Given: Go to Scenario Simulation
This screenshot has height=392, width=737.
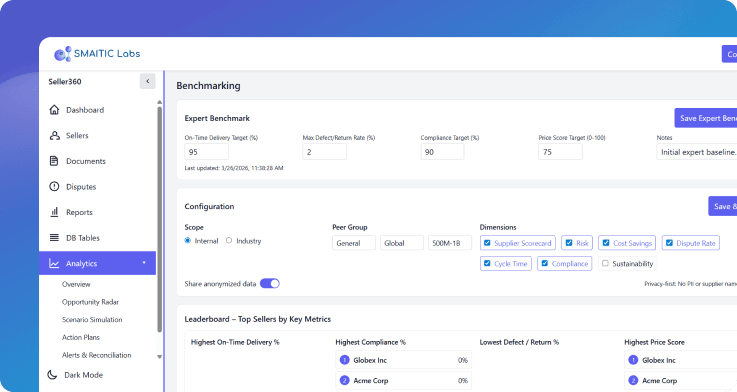Looking at the screenshot, I should click(x=92, y=320).
